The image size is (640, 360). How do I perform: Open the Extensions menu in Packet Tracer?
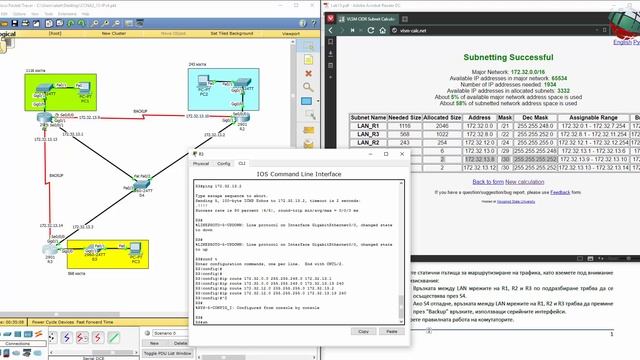tap(67, 14)
